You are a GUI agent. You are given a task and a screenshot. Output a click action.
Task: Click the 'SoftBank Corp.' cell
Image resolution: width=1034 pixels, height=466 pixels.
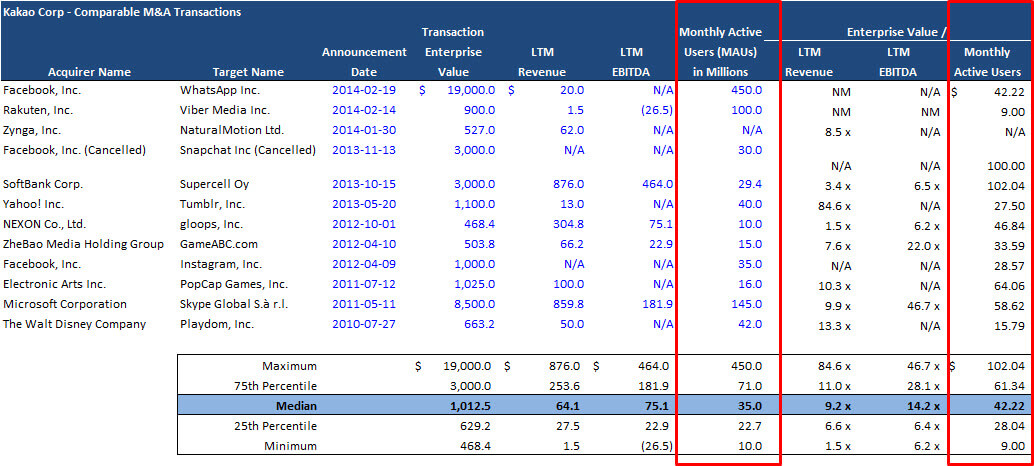(43, 185)
